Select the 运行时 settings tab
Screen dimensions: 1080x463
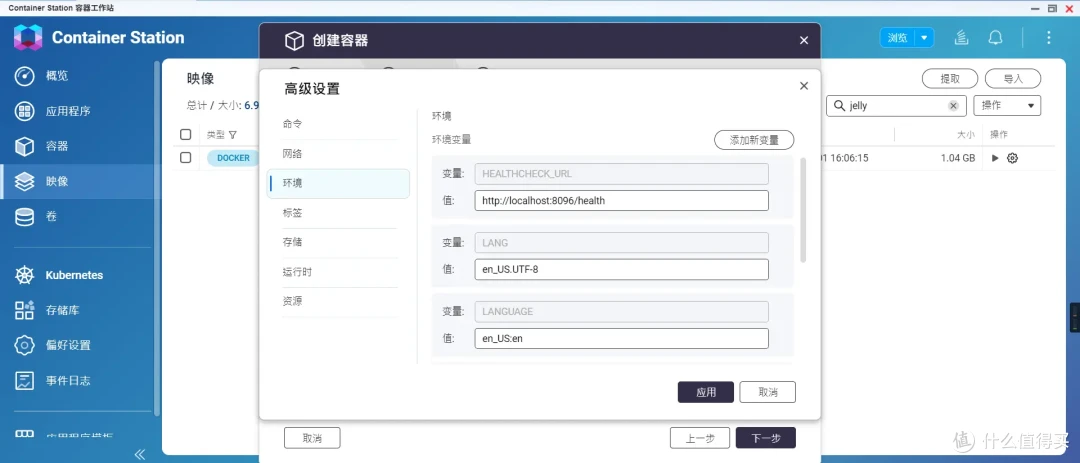[x=339, y=272]
